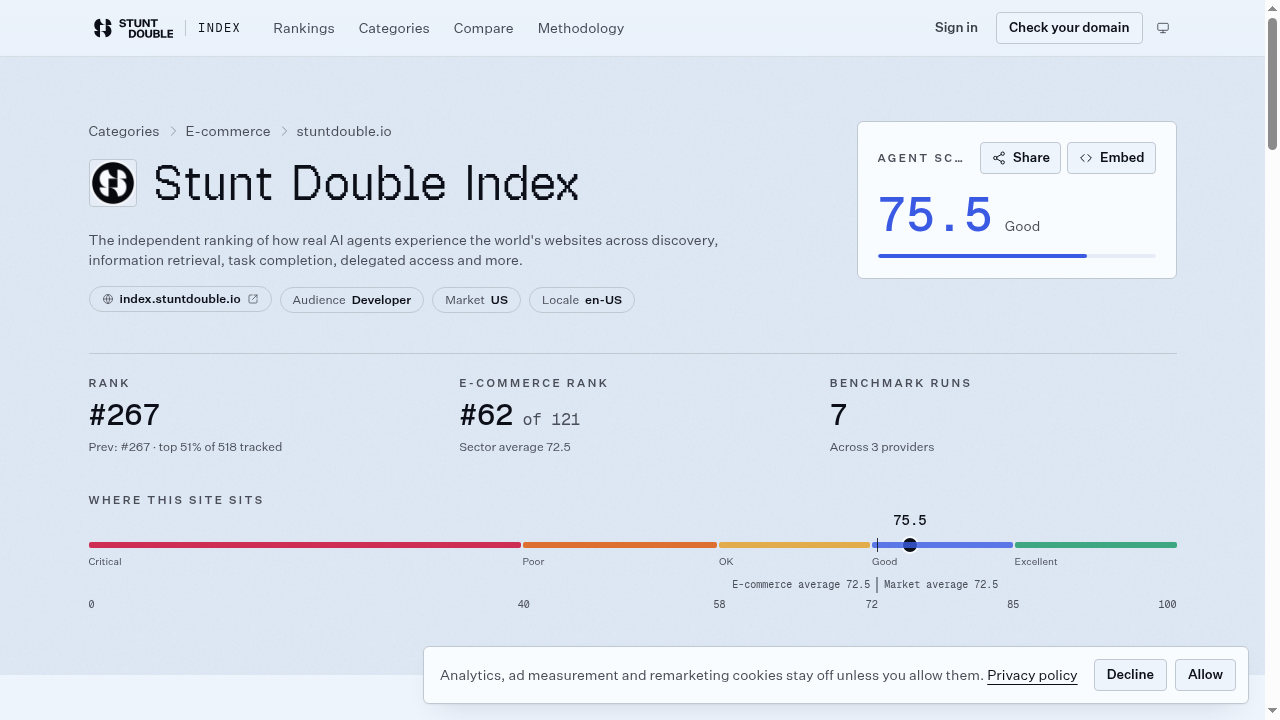Image resolution: width=1280 pixels, height=720 pixels.
Task: Click the Audience Developer chip
Action: pos(352,300)
